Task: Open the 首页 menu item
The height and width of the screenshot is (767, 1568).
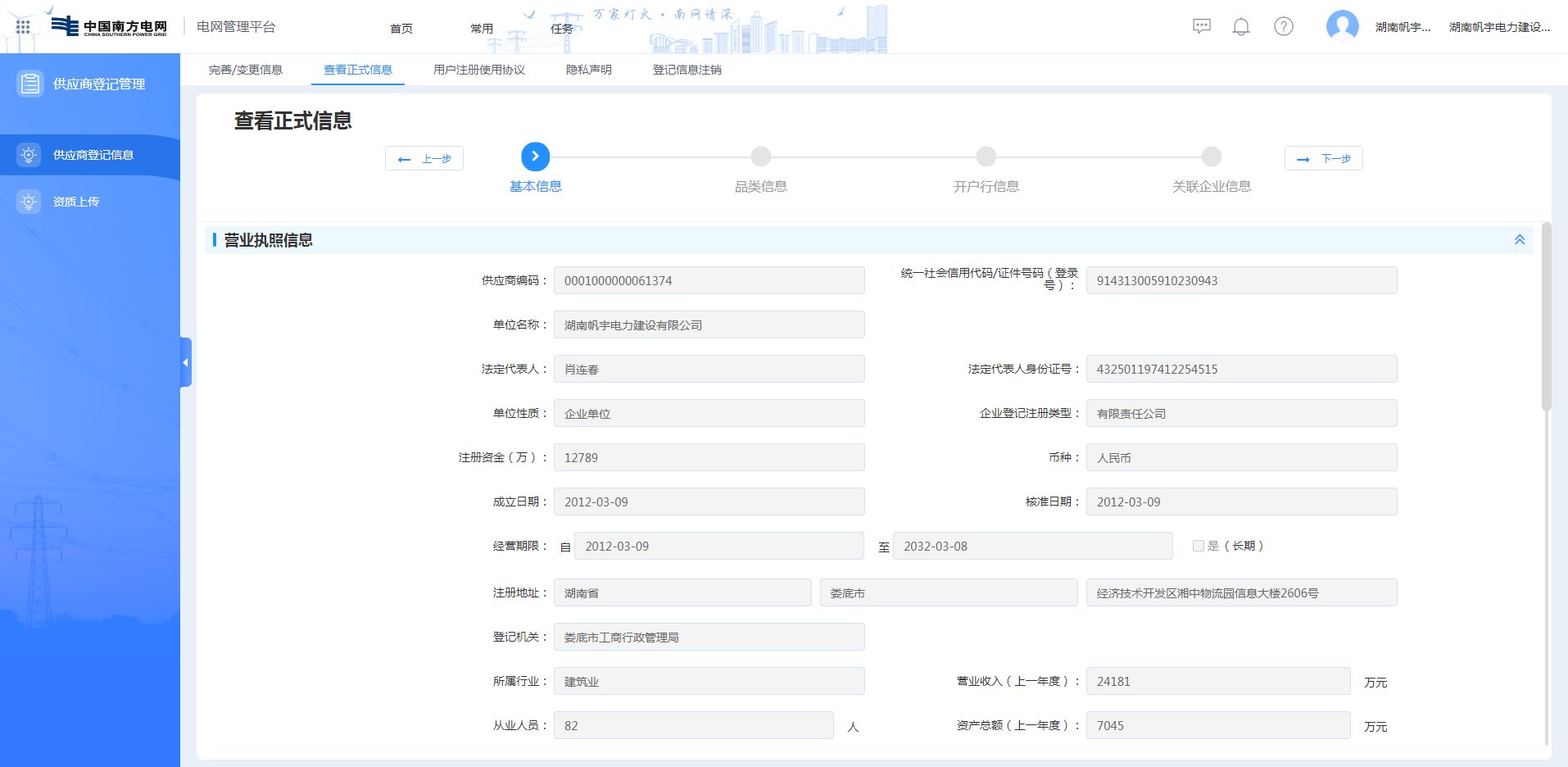Action: (x=401, y=29)
